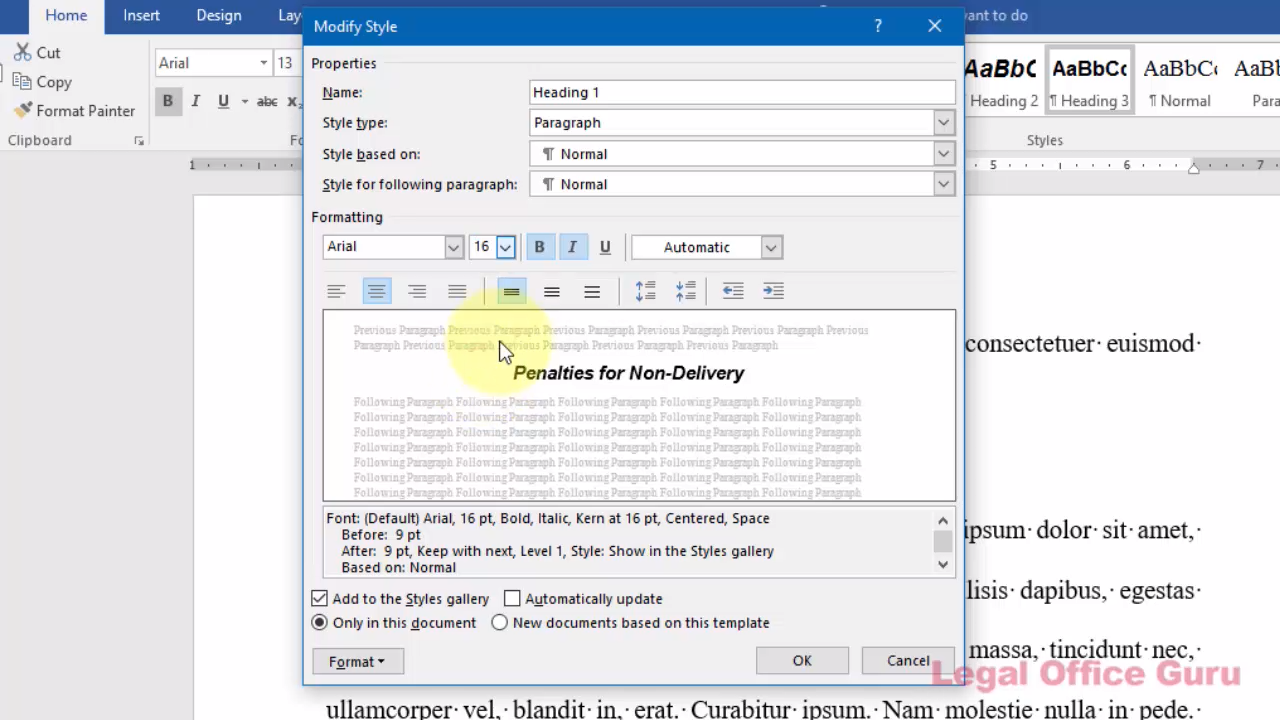Open Clipboard group dialog launcher
Screen dimensions: 1280x720
coord(139,141)
